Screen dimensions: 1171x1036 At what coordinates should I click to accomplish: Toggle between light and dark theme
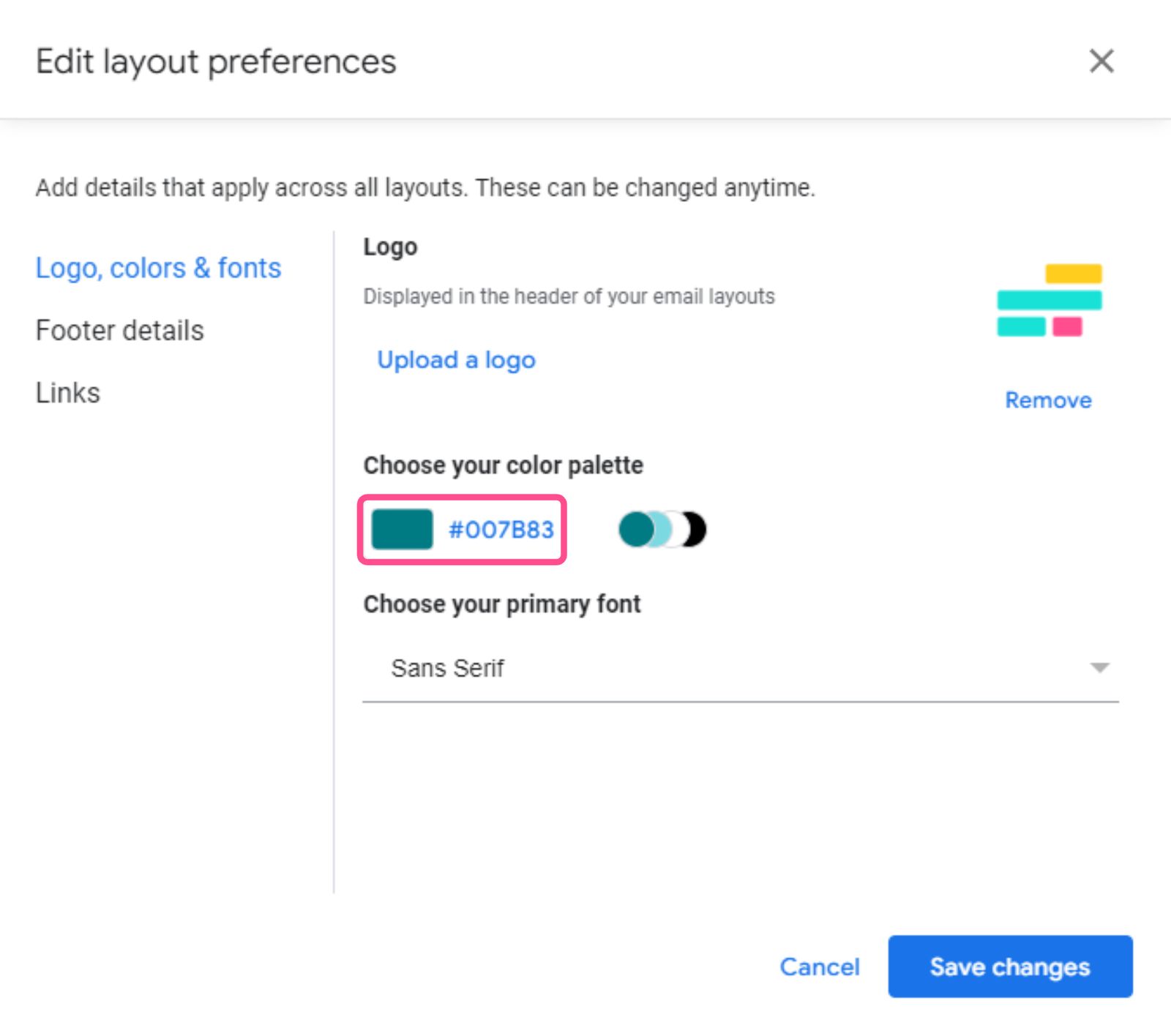point(659,528)
